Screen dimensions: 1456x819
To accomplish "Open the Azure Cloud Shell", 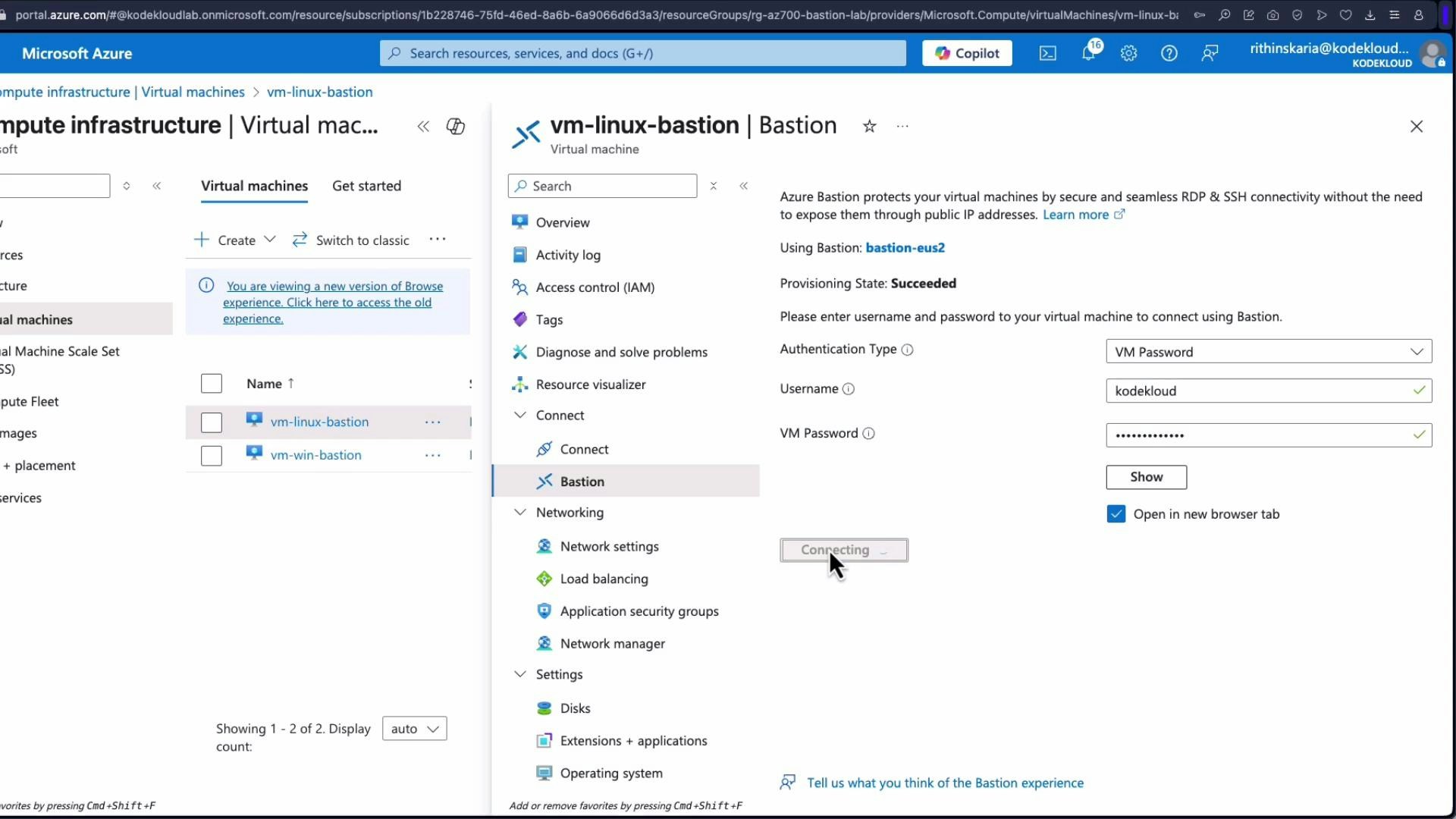I will tap(1047, 53).
